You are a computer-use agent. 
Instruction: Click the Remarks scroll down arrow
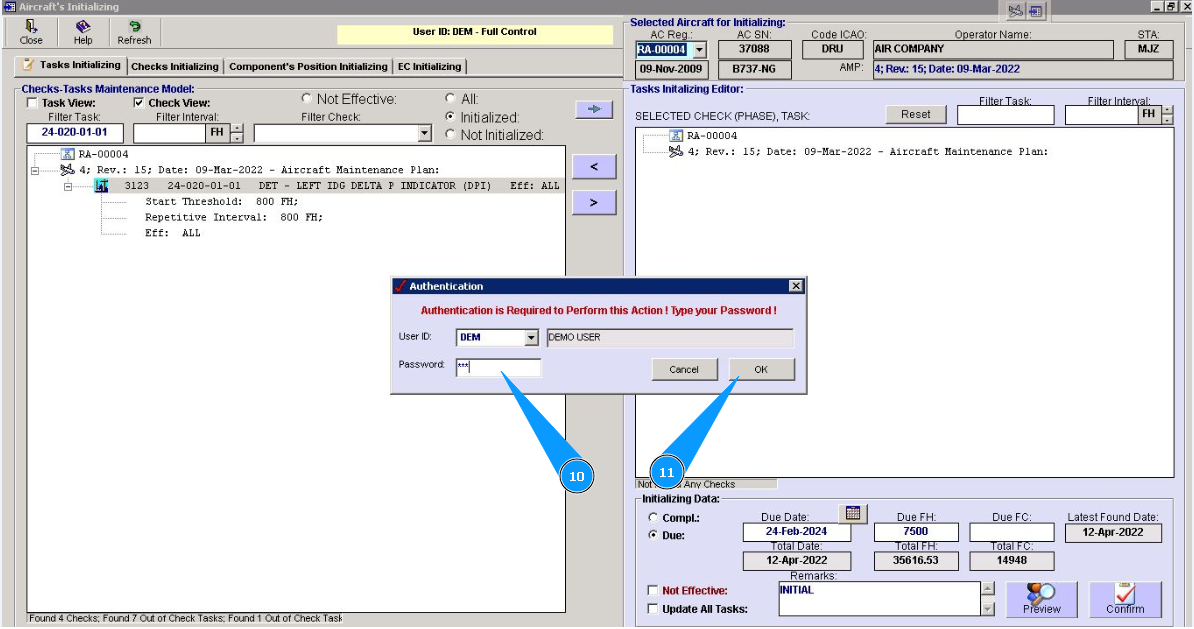click(x=988, y=609)
